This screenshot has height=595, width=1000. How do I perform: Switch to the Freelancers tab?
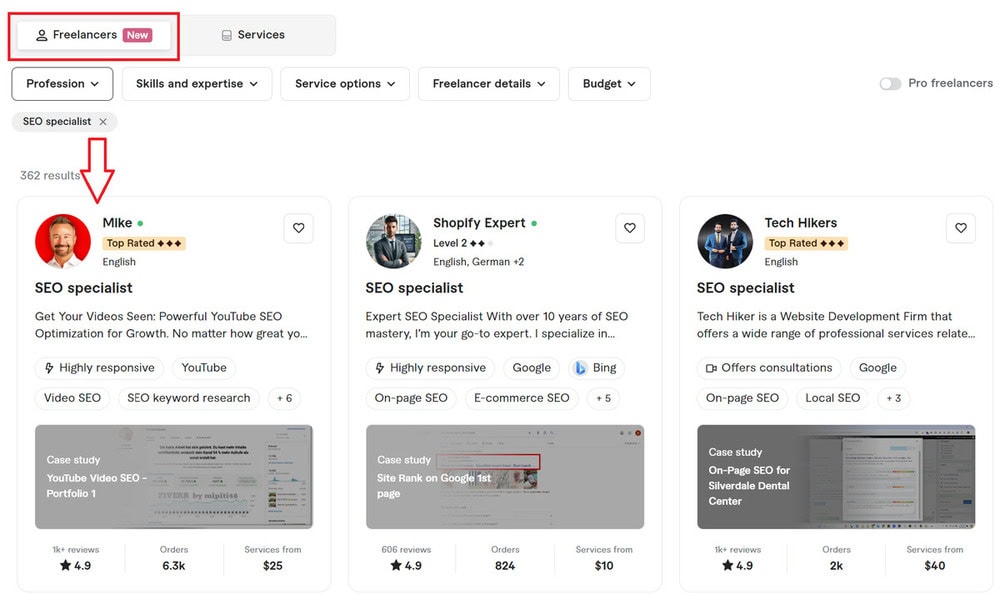[94, 35]
